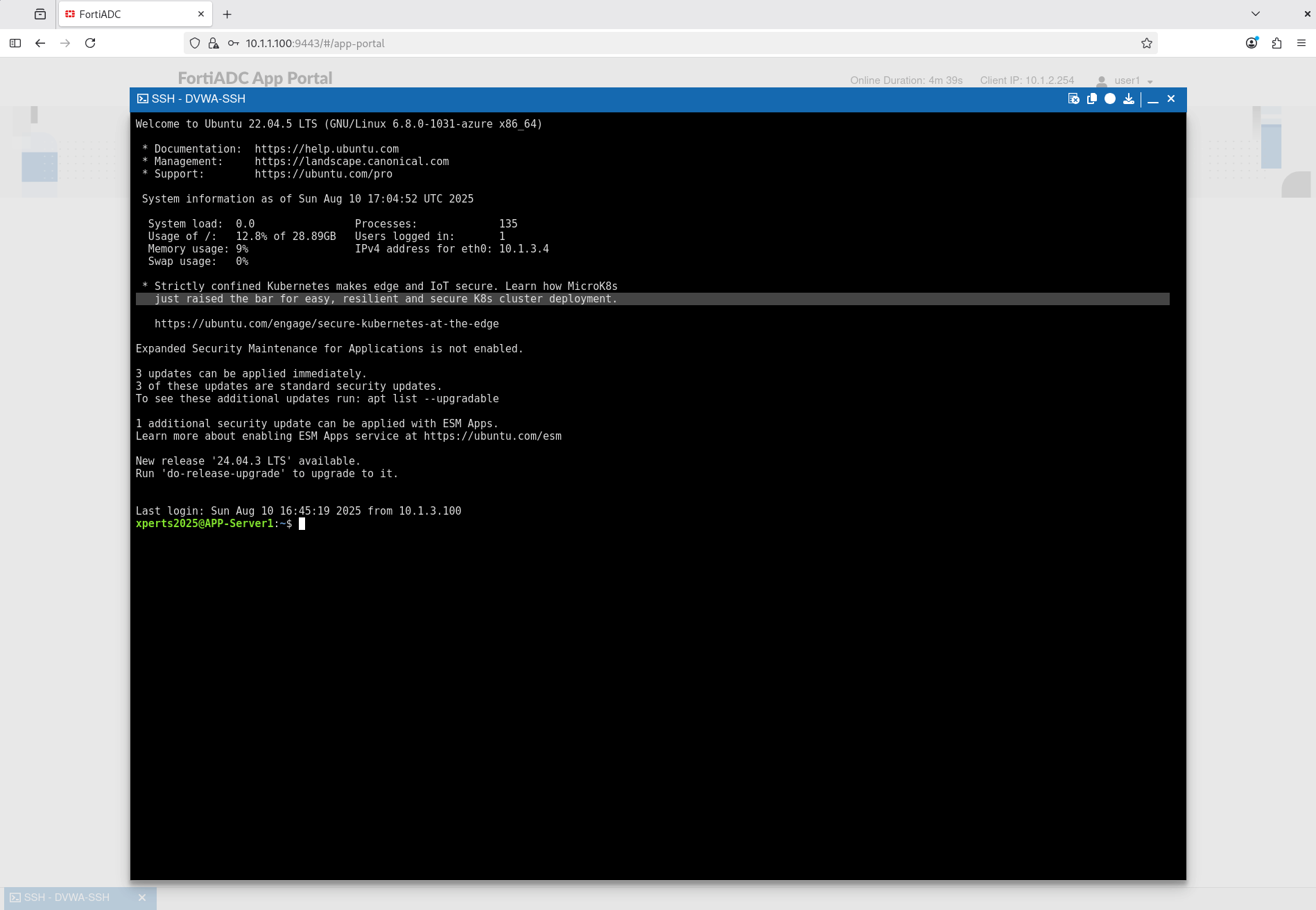Bookmark this page with the star icon
This screenshot has height=910, width=1316.
pyautogui.click(x=1147, y=43)
